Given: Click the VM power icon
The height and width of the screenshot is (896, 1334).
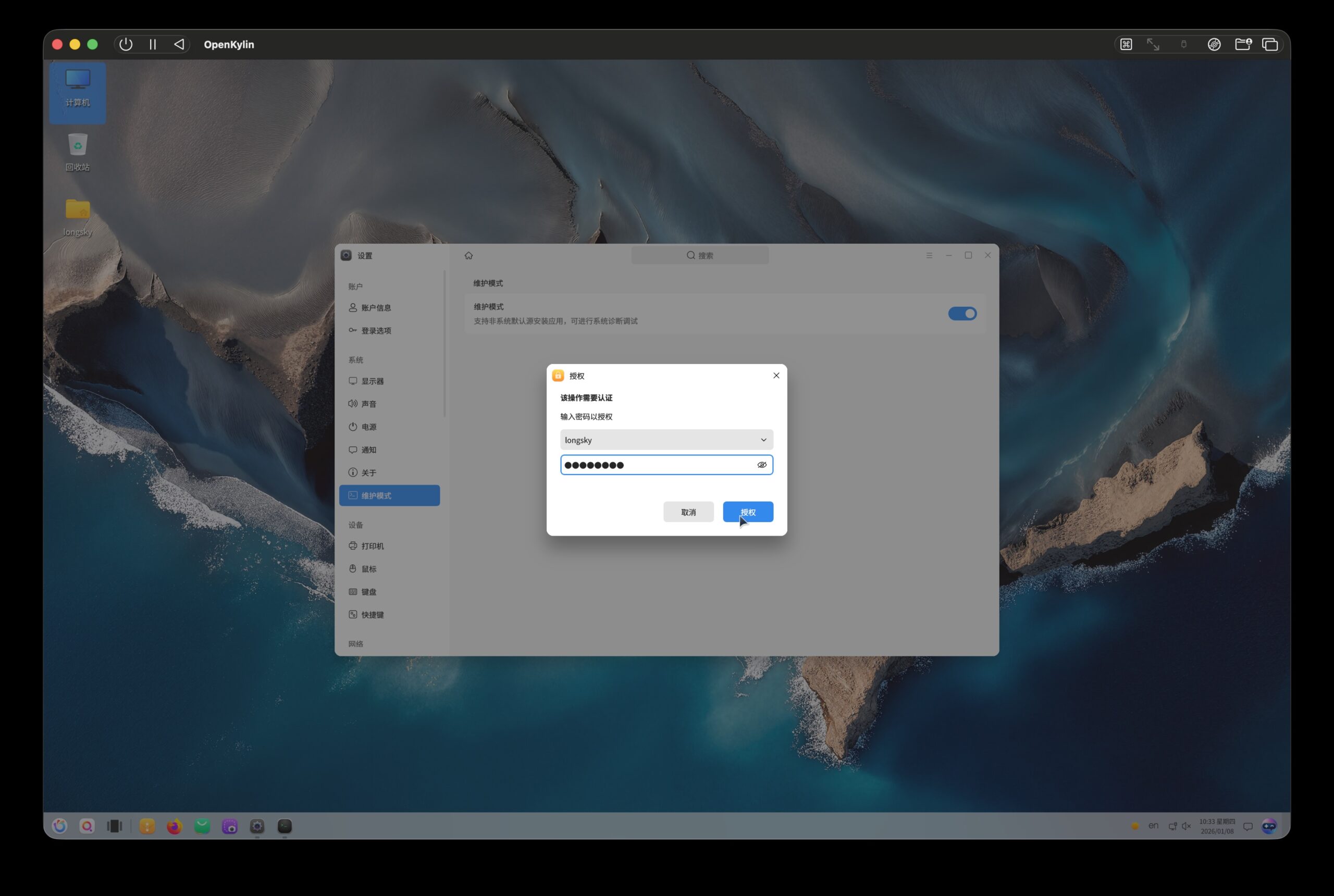Looking at the screenshot, I should pyautogui.click(x=126, y=45).
